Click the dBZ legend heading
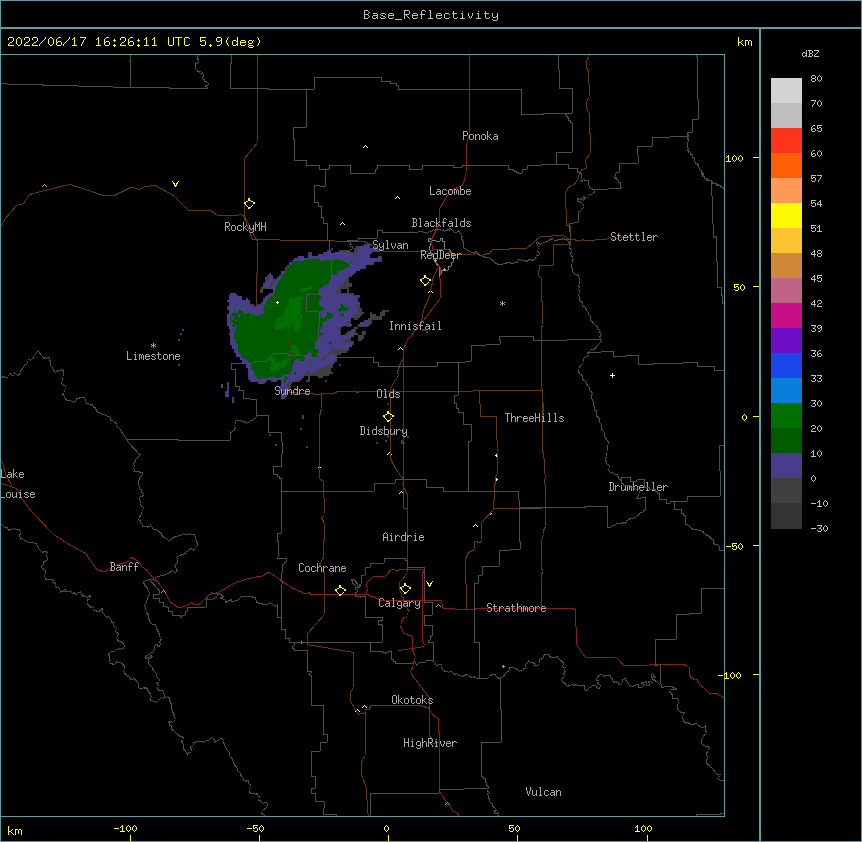 pos(810,53)
